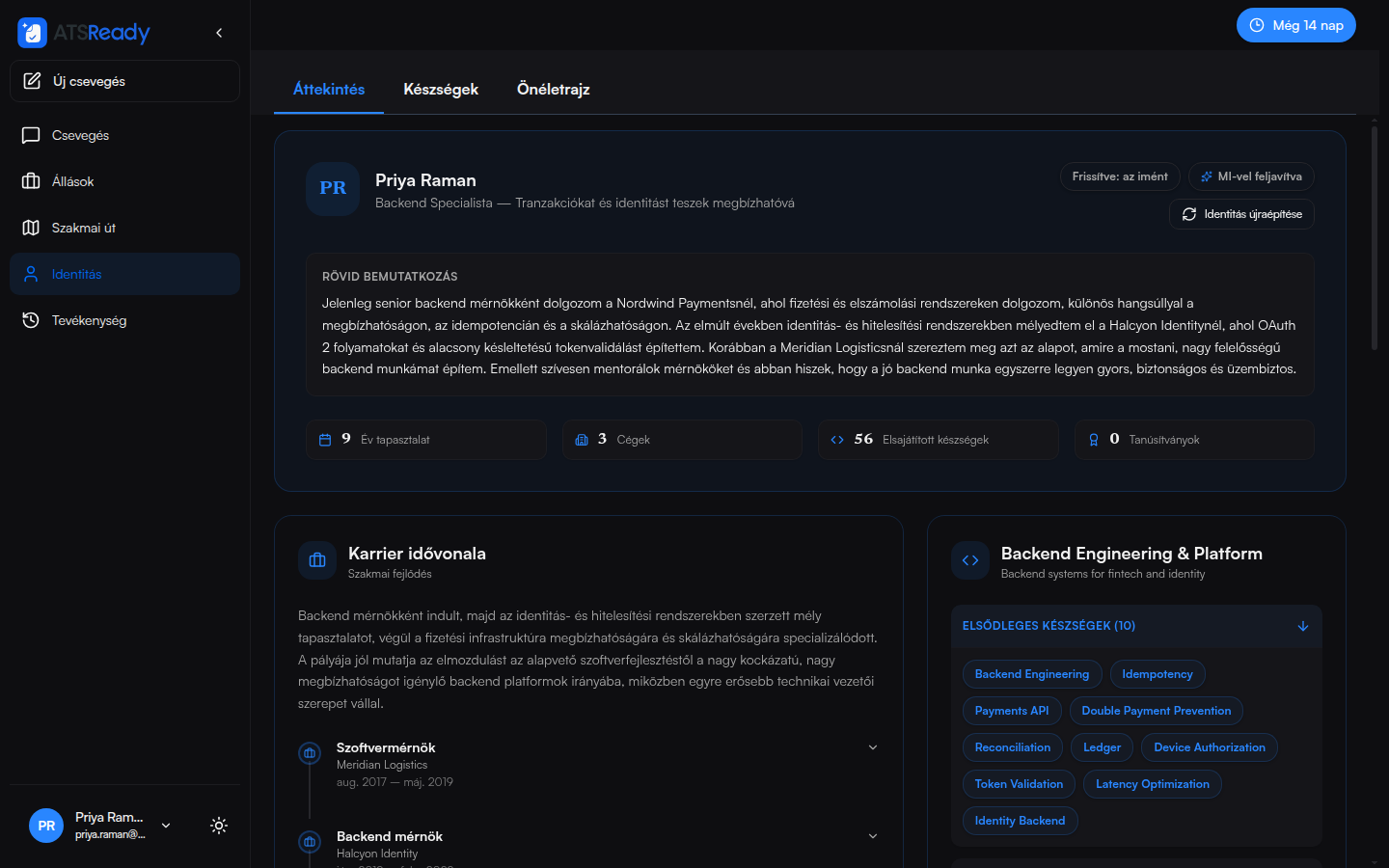The width and height of the screenshot is (1389, 868).
Task: Click the PR profile avatar in the header card
Action: (x=333, y=188)
